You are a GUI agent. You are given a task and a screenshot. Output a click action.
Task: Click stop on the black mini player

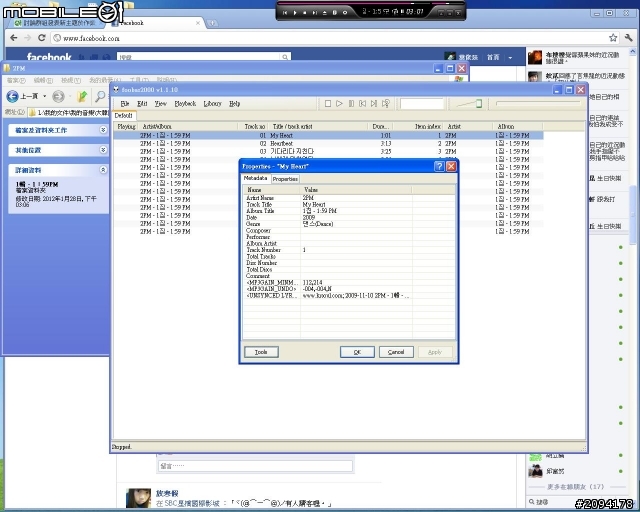(x=304, y=13)
